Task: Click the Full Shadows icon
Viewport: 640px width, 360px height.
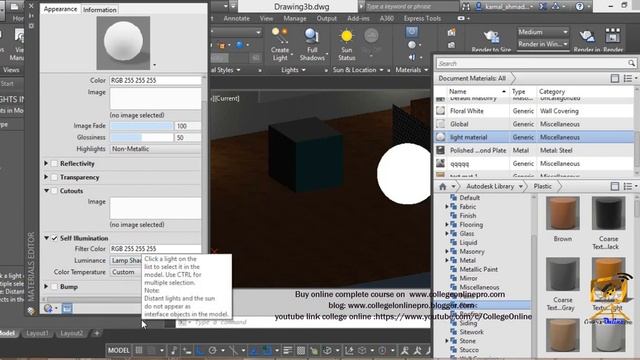Action: point(311,36)
